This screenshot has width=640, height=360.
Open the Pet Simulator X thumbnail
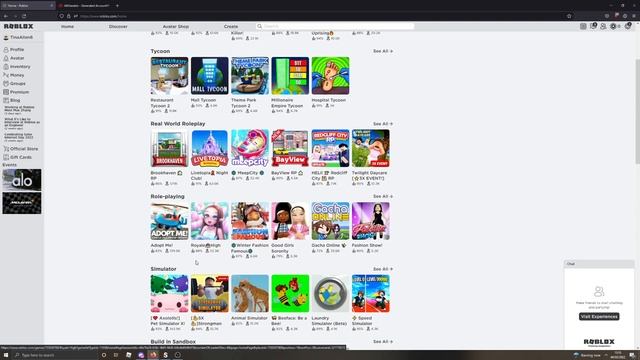click(x=169, y=293)
